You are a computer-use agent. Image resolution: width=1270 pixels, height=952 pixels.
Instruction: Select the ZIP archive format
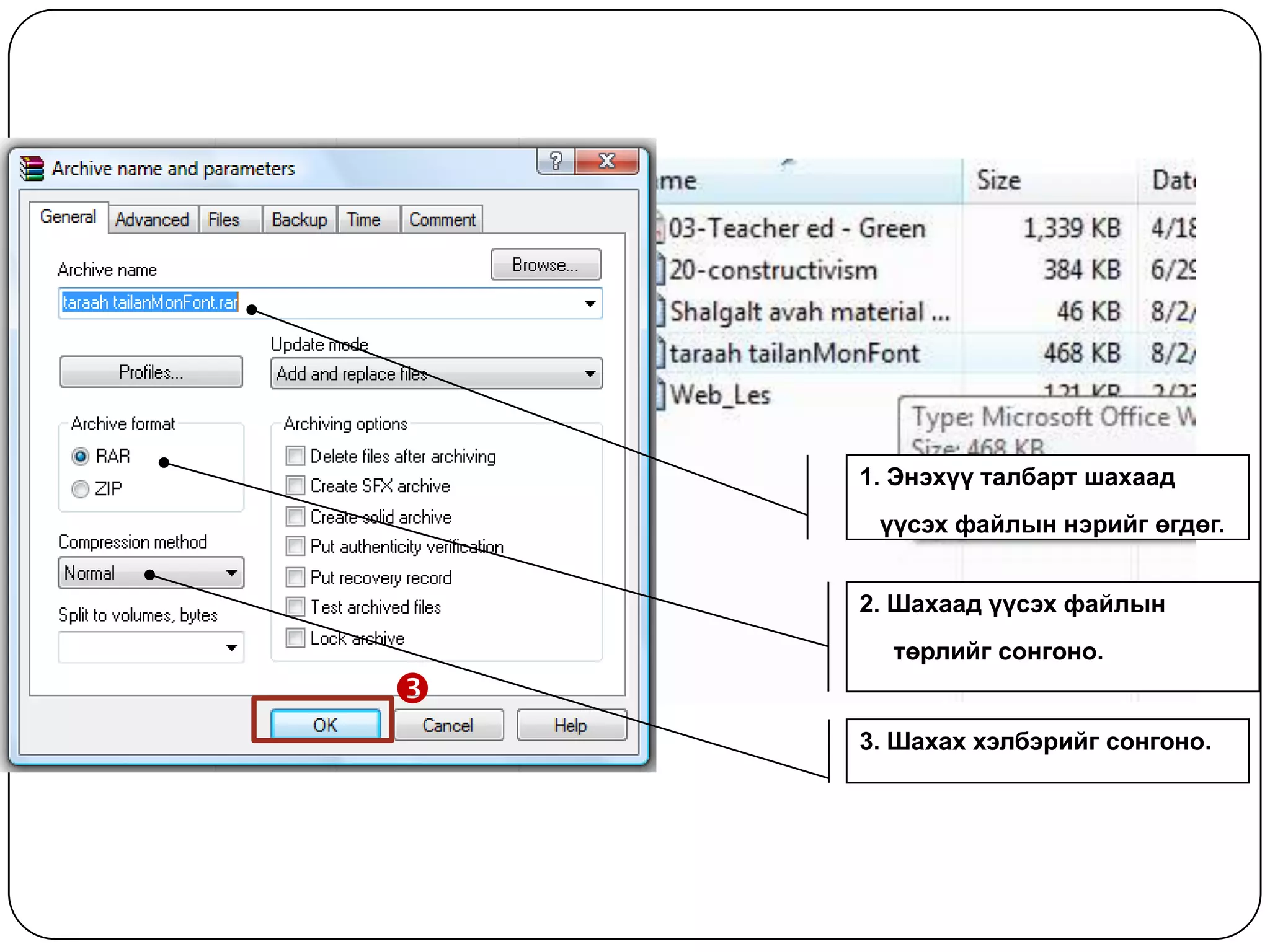81,489
